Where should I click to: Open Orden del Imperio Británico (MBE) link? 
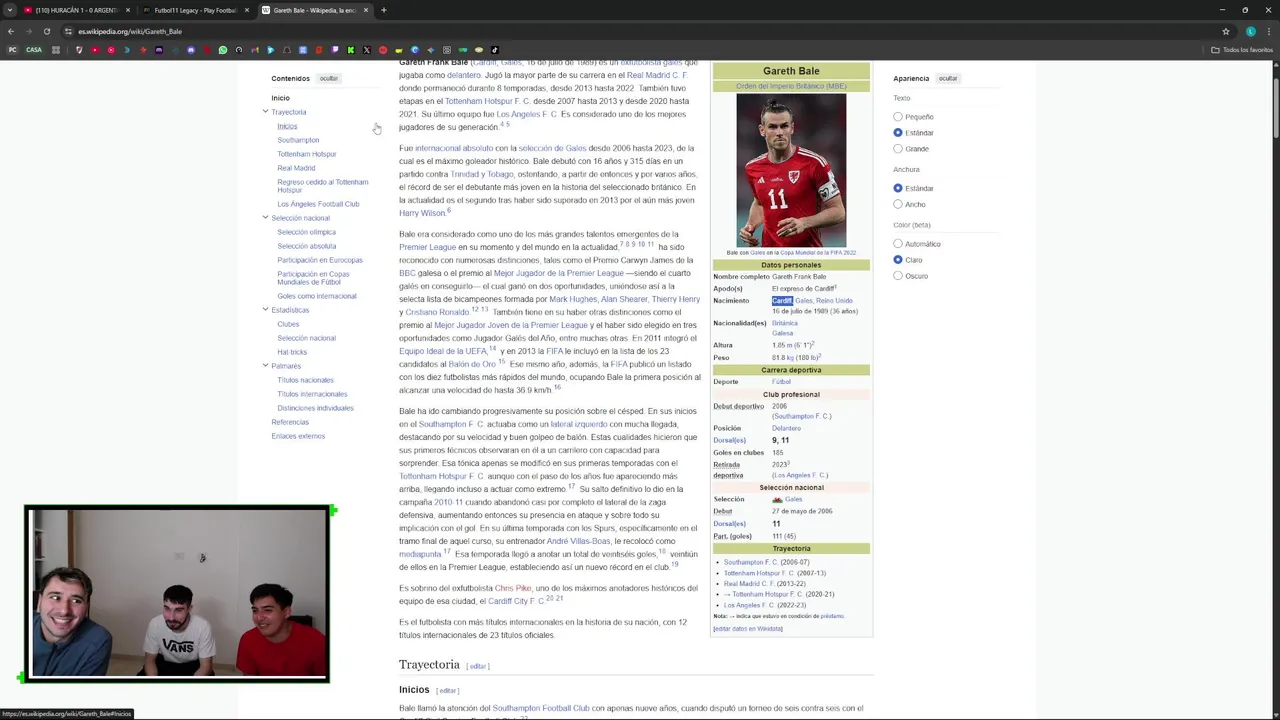point(791,86)
